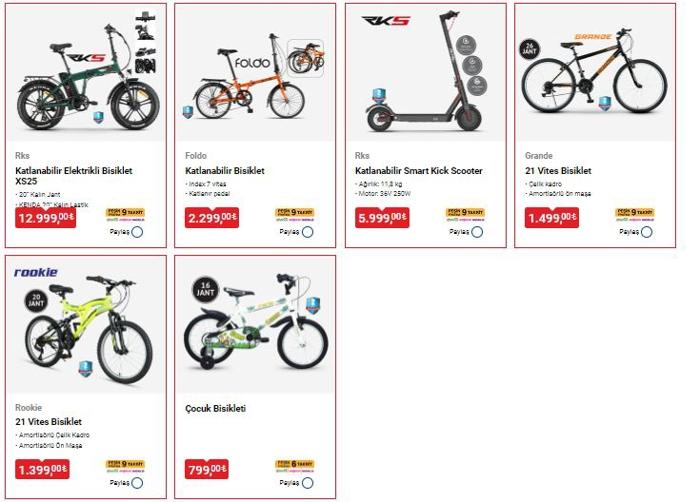Click the red RKS logo above the scooter

coord(385,21)
